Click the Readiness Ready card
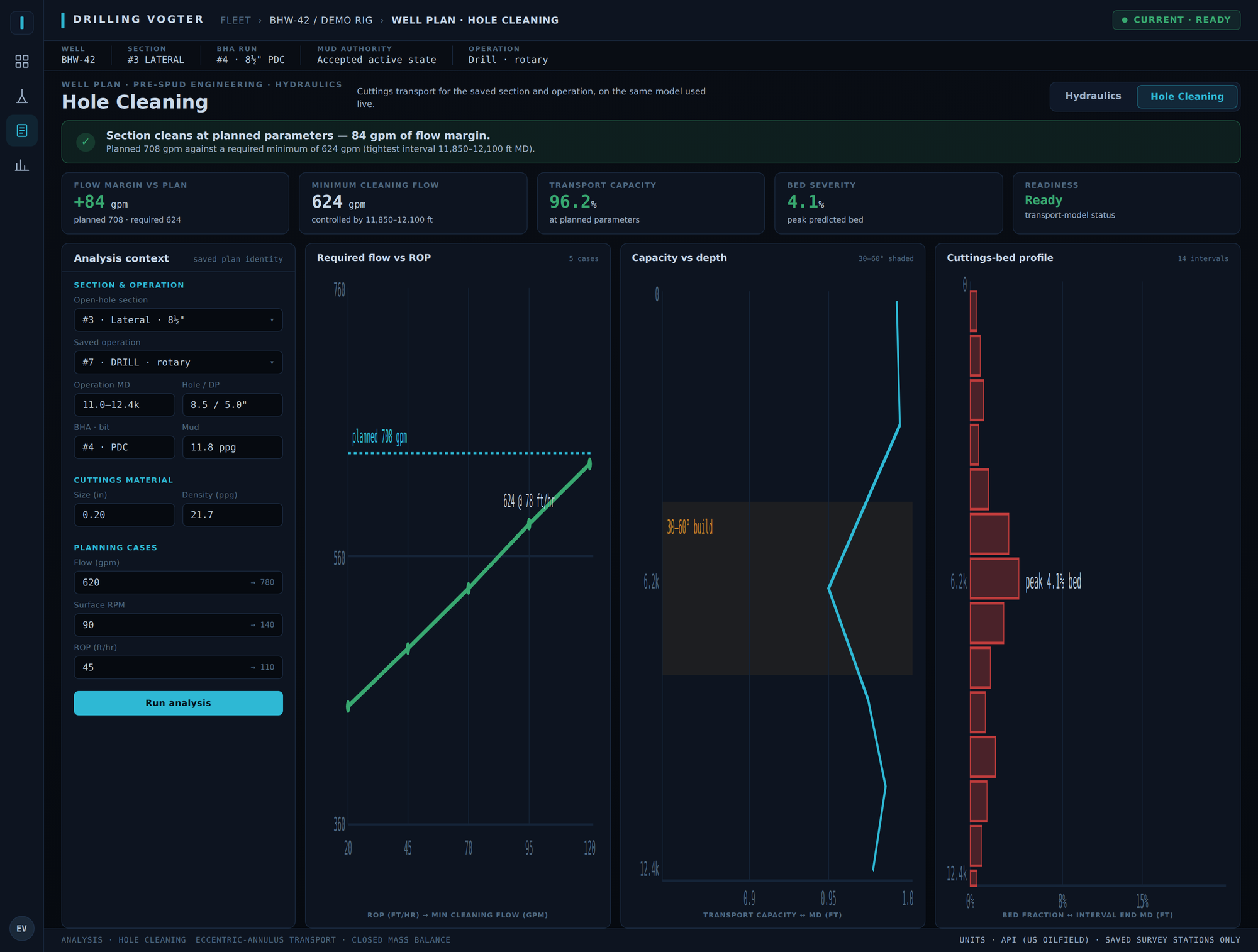 1126,203
